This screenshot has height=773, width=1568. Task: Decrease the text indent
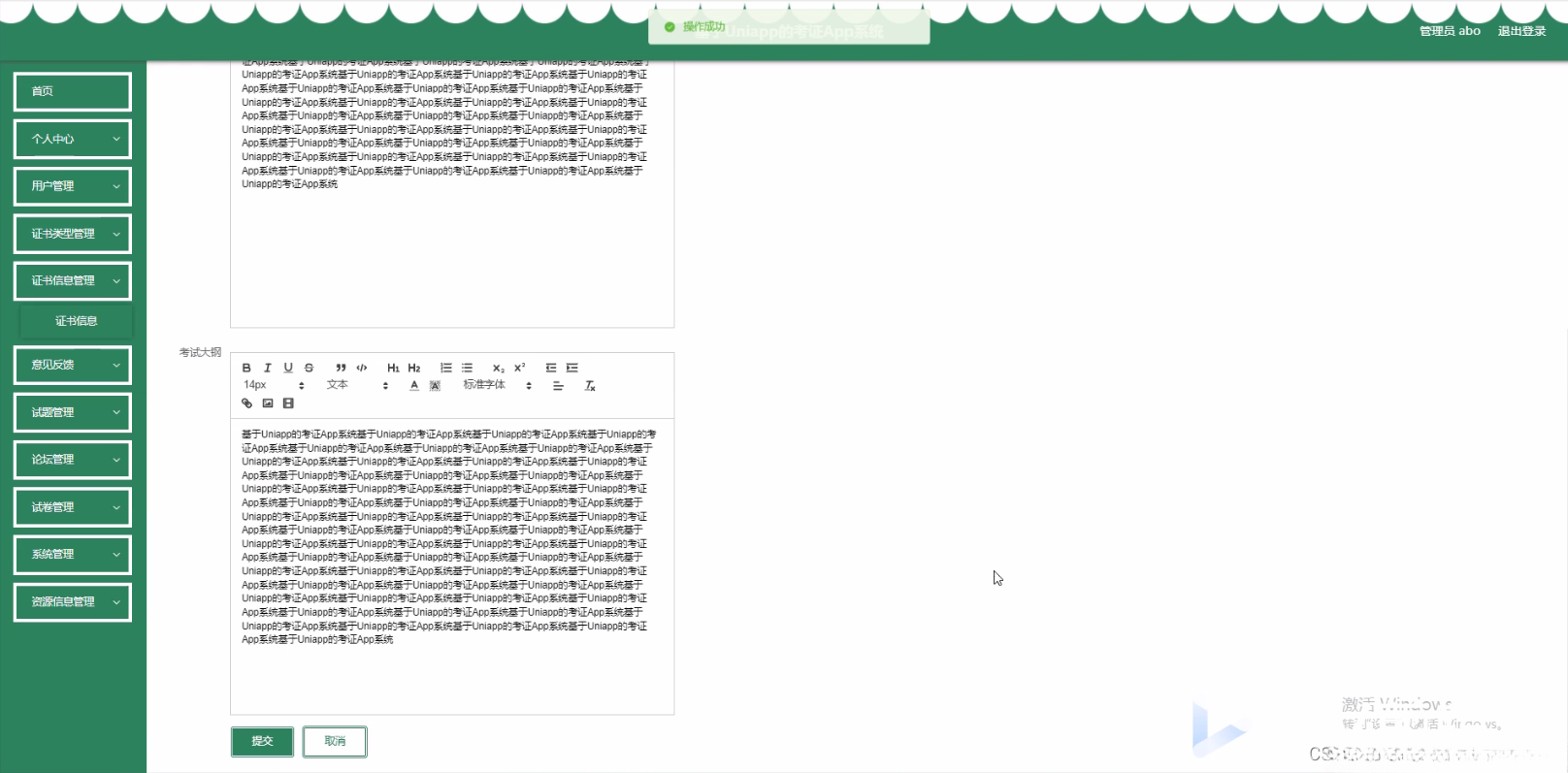pyautogui.click(x=551, y=368)
